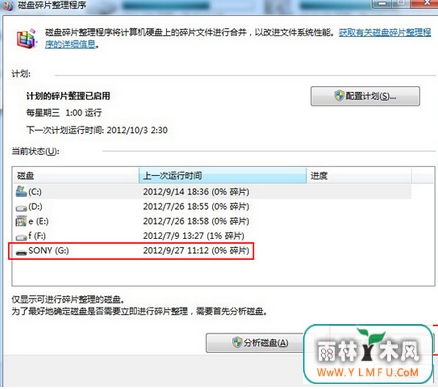Select the 2012/7/26 18:55 (0% 碎片) entry
The image size is (438, 389).
click(196, 206)
